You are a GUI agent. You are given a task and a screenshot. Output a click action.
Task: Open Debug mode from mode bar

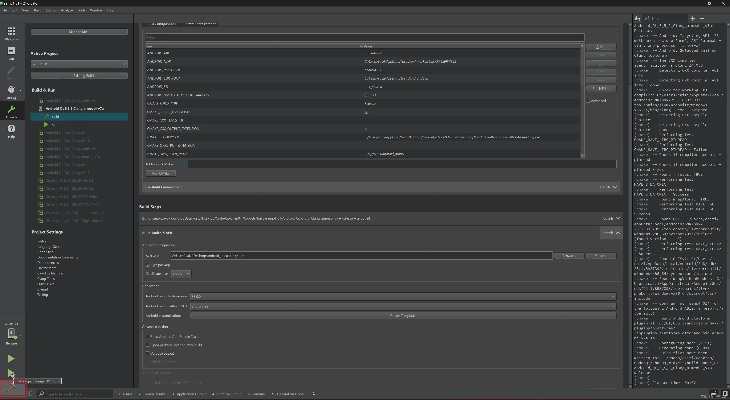11,92
